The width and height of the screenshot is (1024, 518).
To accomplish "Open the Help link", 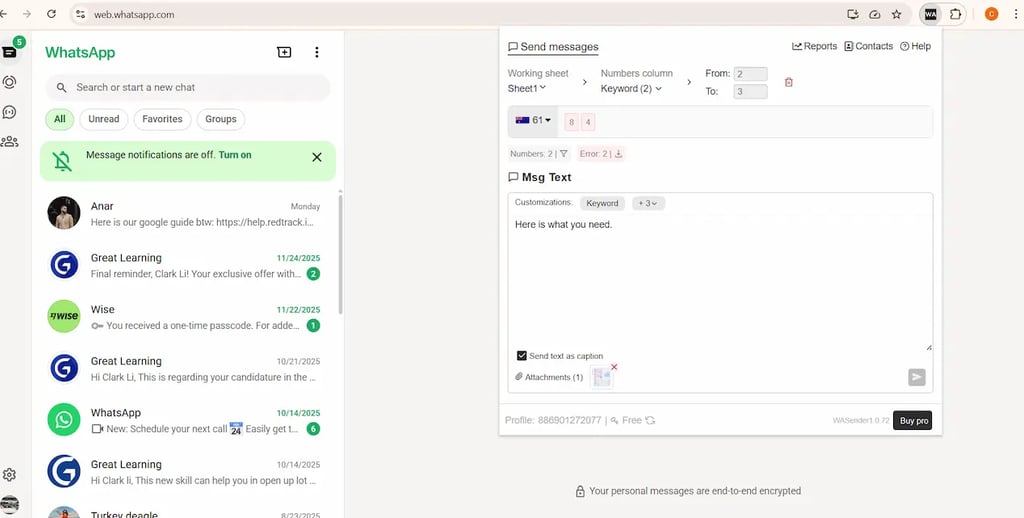I will click(916, 46).
